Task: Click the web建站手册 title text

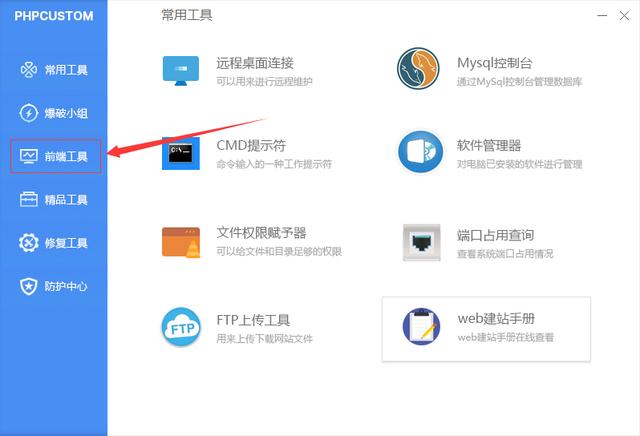Action: [x=496, y=318]
